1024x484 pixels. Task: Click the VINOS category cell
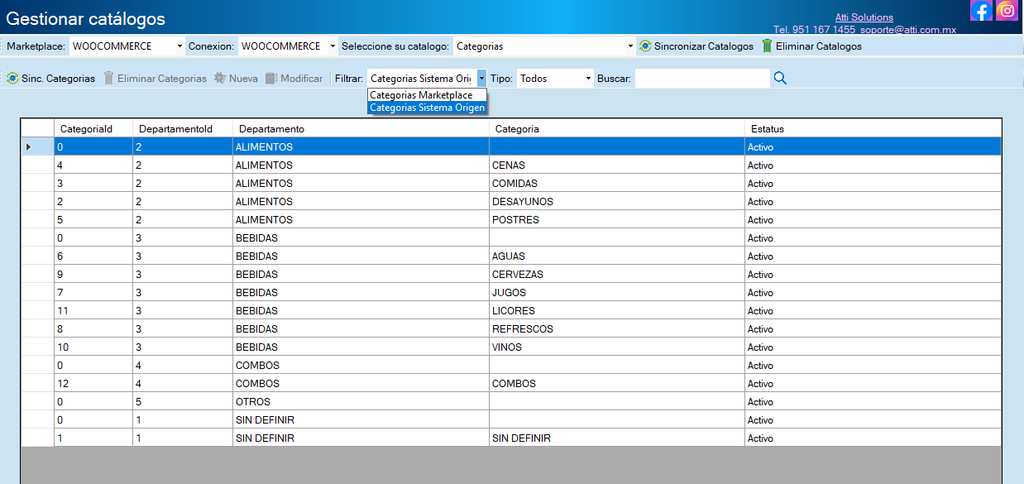click(x=616, y=347)
